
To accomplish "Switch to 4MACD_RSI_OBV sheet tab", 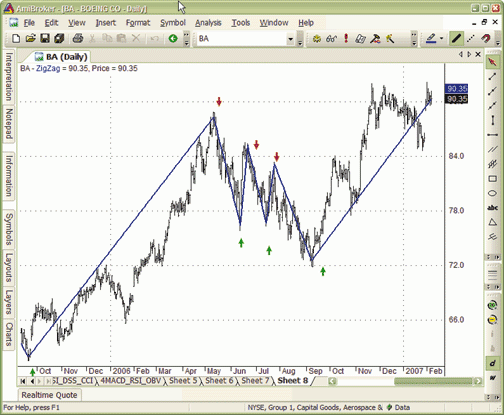I will coord(130,380).
